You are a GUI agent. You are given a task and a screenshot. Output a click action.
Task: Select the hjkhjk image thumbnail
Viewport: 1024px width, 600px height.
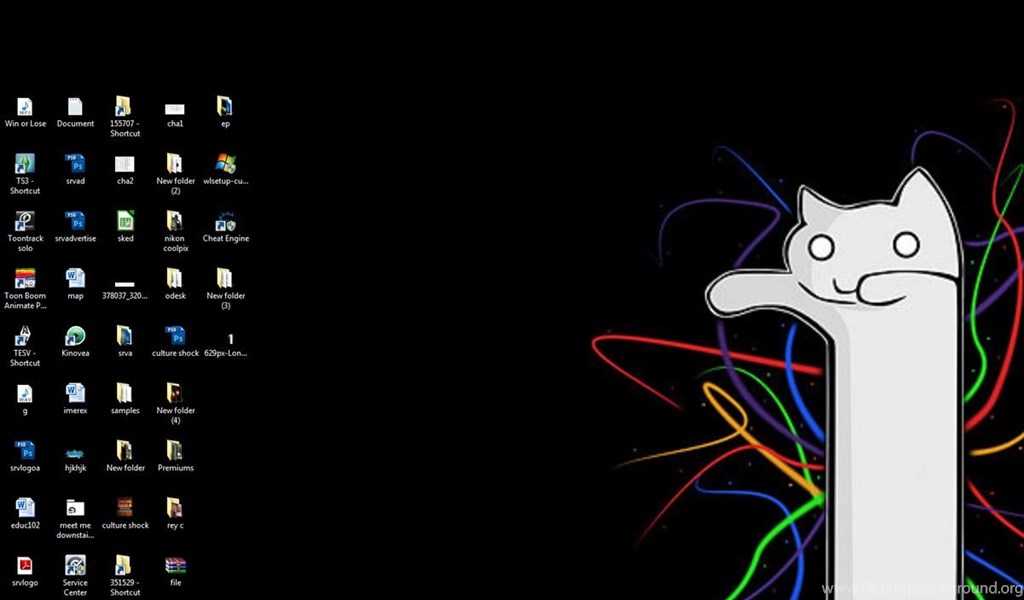pos(75,453)
